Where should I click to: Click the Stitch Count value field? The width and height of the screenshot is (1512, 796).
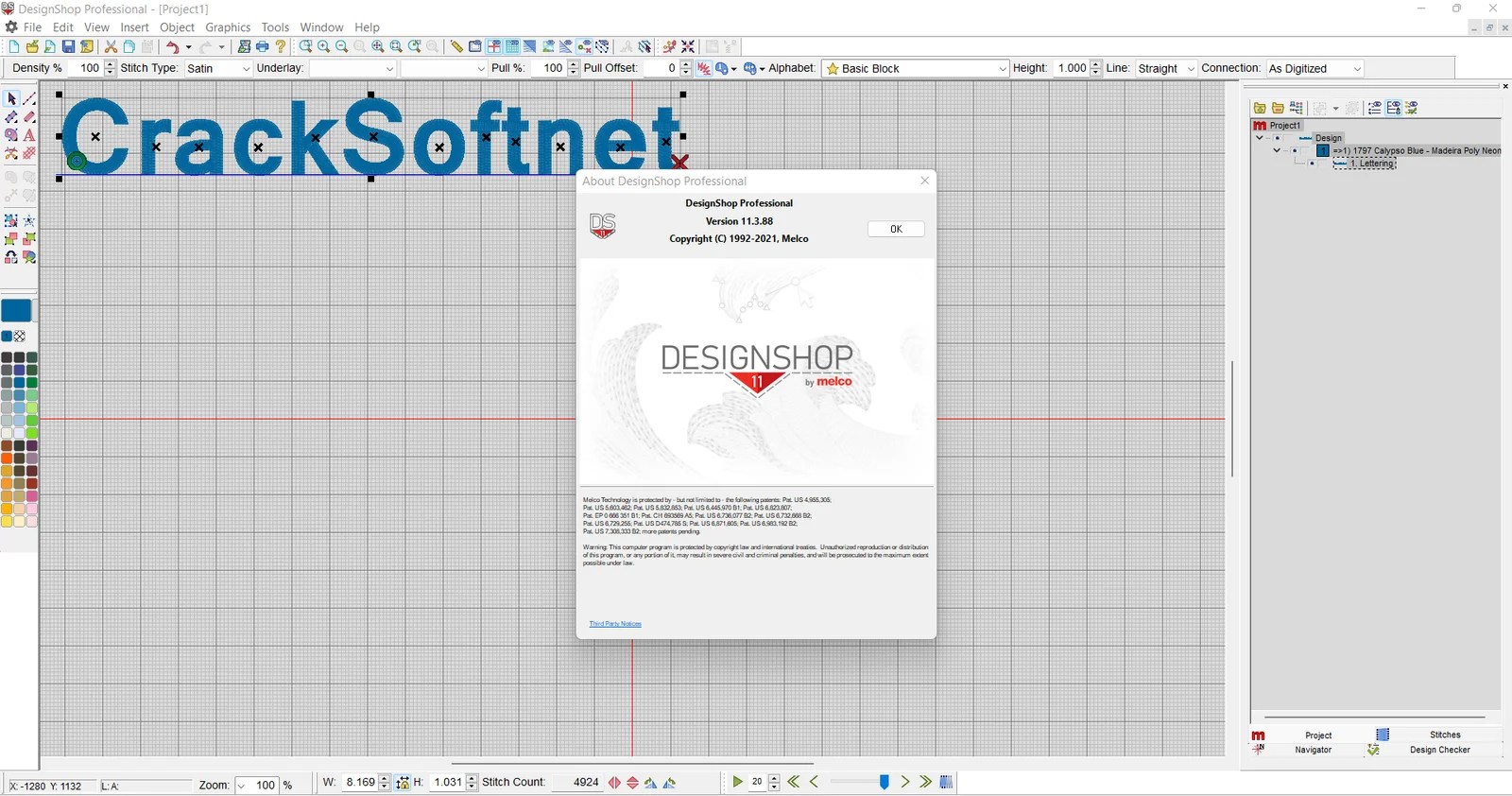578,782
